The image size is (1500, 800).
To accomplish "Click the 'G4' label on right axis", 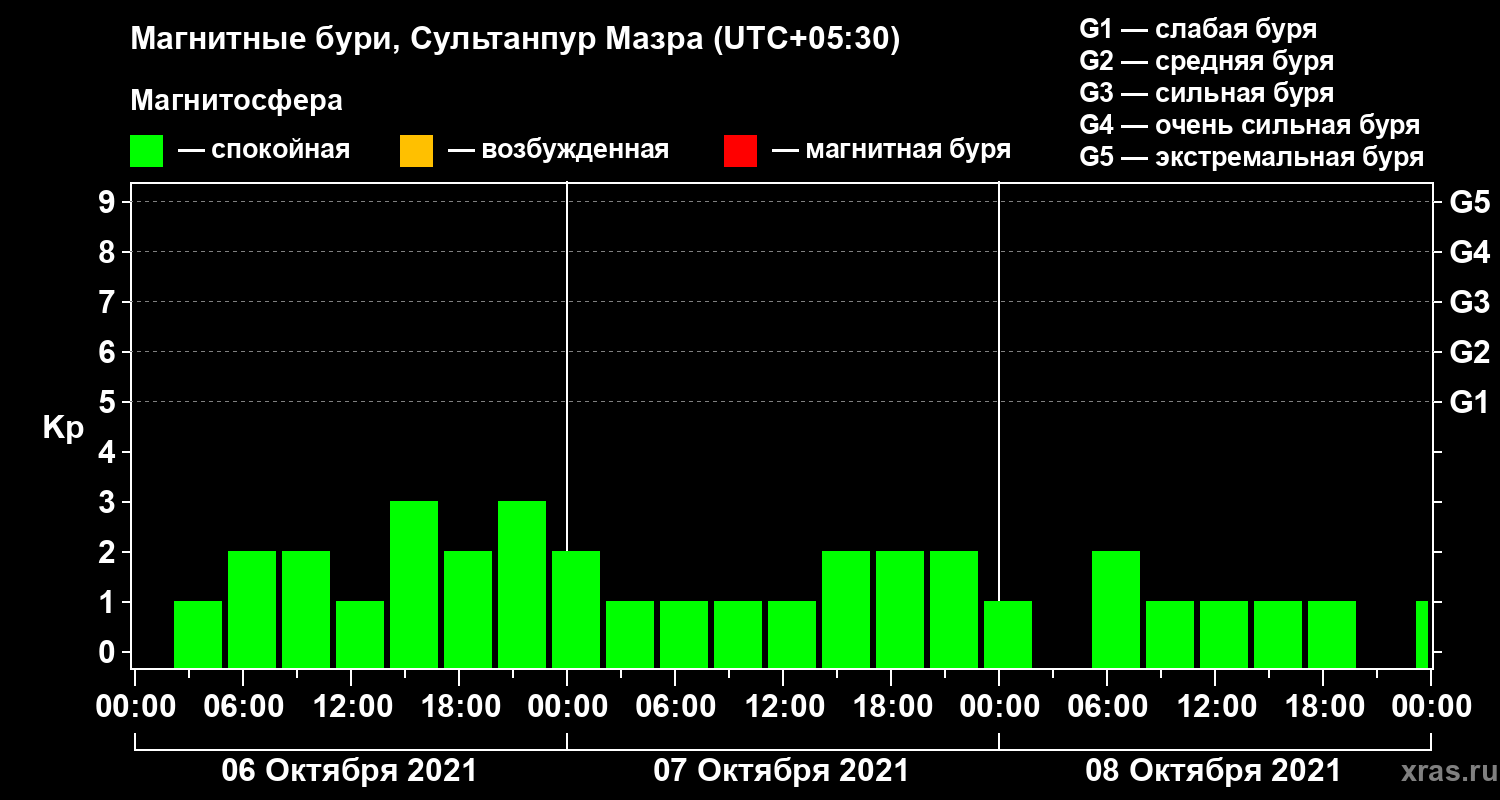I will coord(1469,253).
